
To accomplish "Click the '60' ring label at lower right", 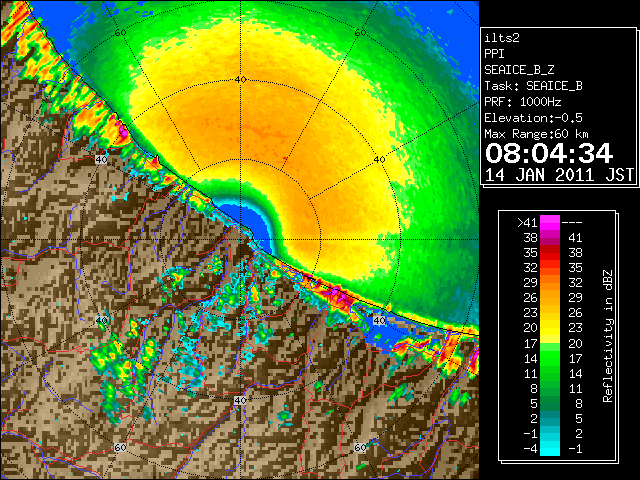I will click(x=360, y=448).
